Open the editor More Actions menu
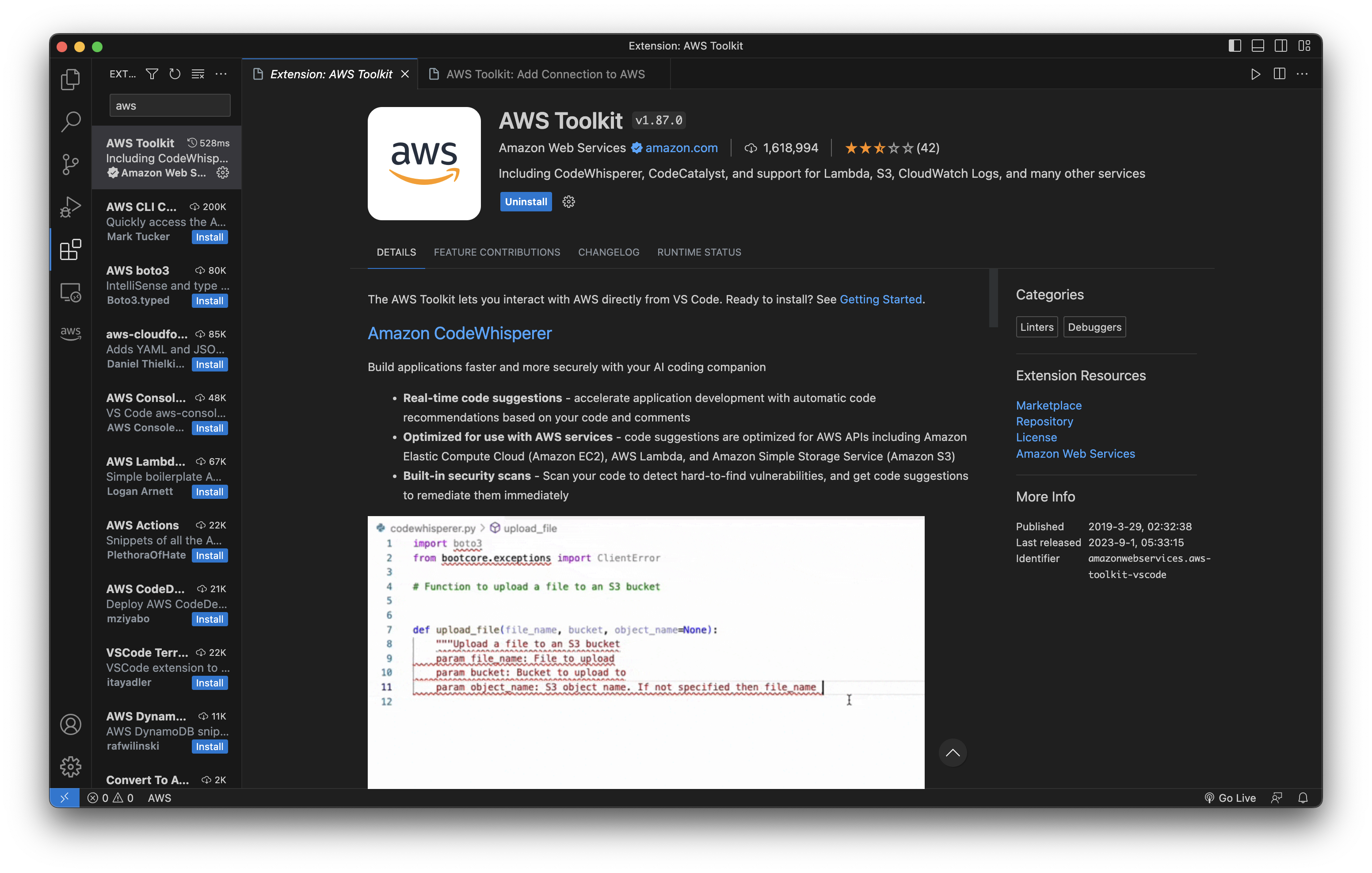Image resolution: width=1372 pixels, height=873 pixels. coord(1303,73)
